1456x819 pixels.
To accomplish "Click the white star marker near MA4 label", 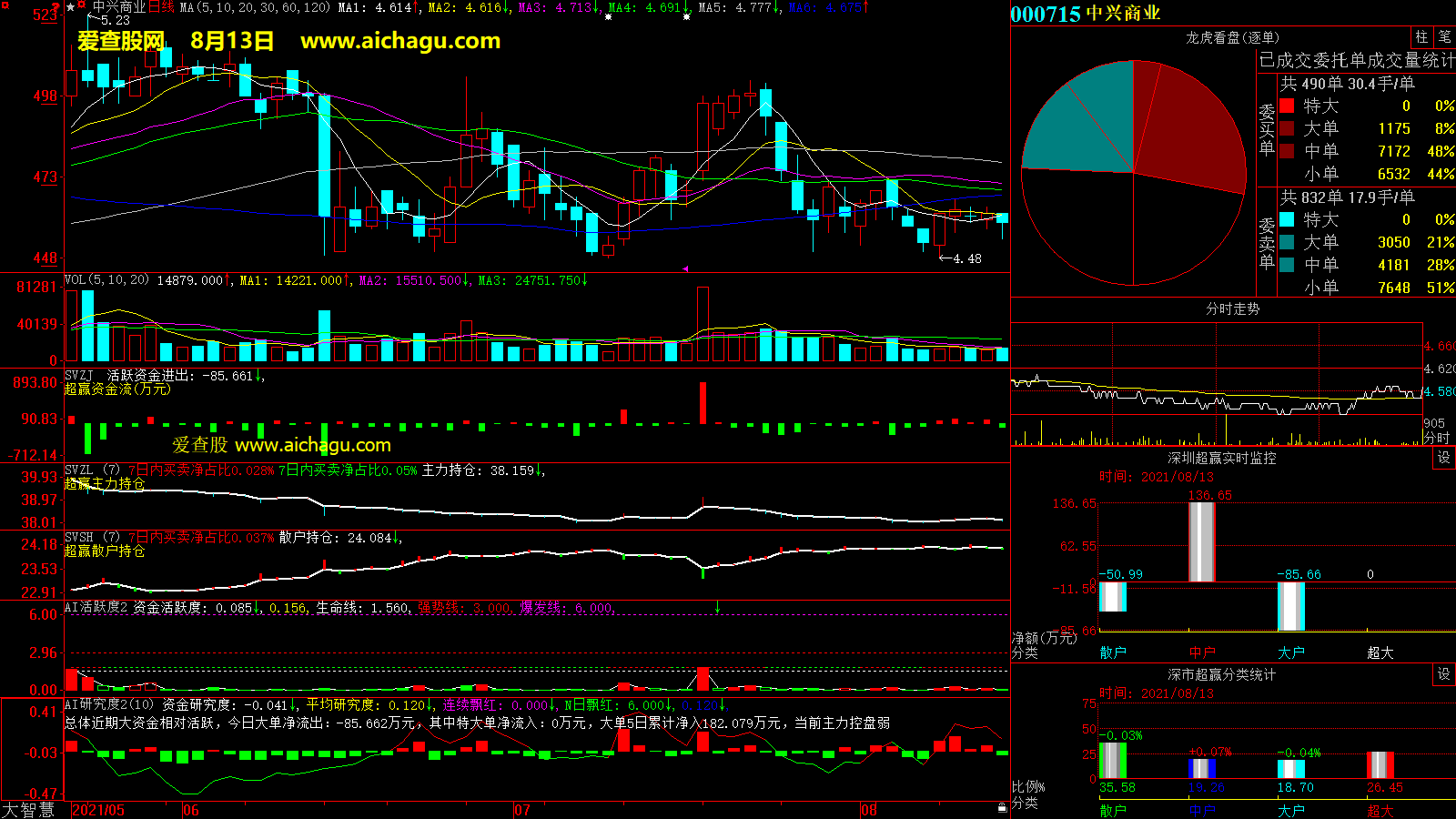I will tap(686, 17).
